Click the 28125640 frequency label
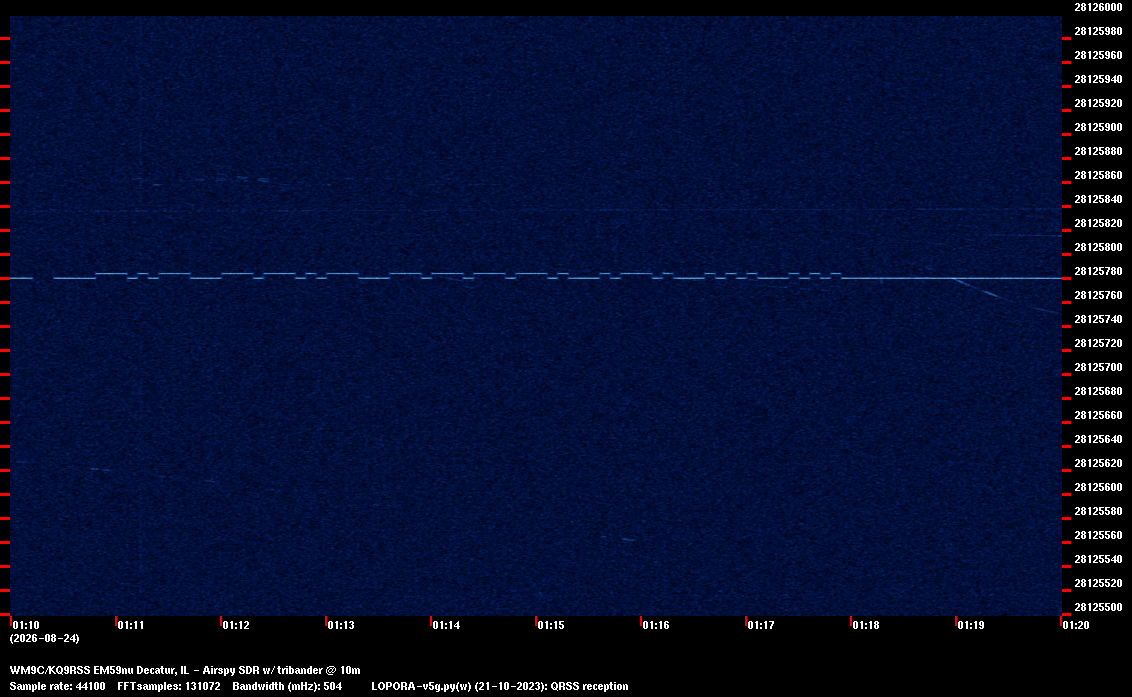 (x=1098, y=438)
